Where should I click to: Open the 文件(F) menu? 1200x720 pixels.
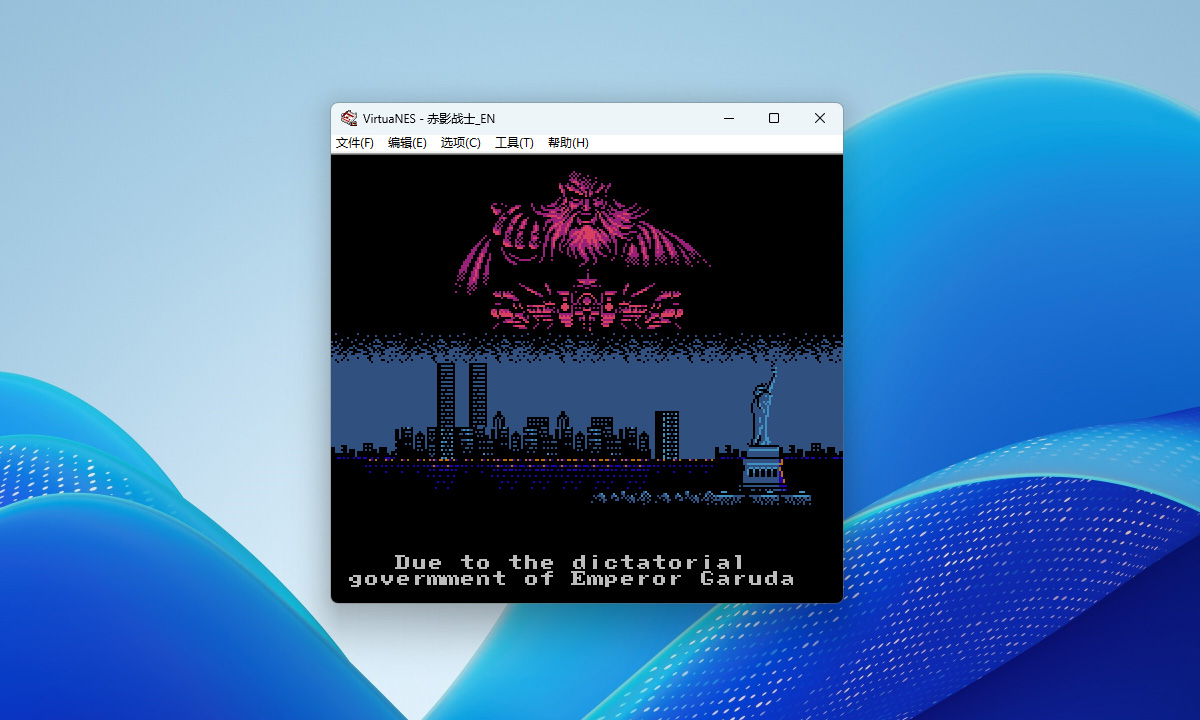coord(355,143)
